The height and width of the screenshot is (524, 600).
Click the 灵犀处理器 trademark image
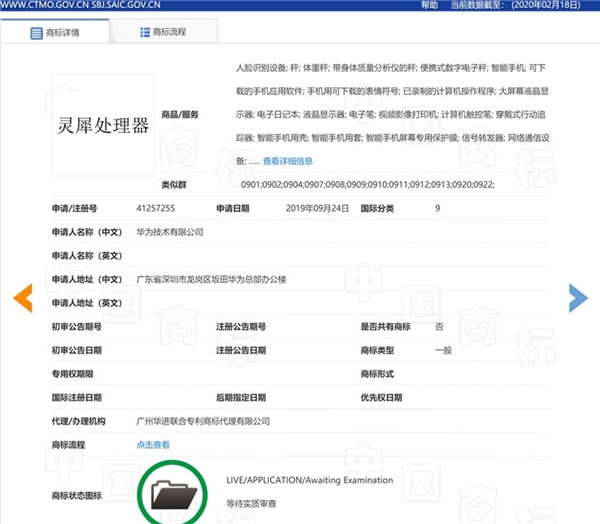pyautogui.click(x=103, y=129)
